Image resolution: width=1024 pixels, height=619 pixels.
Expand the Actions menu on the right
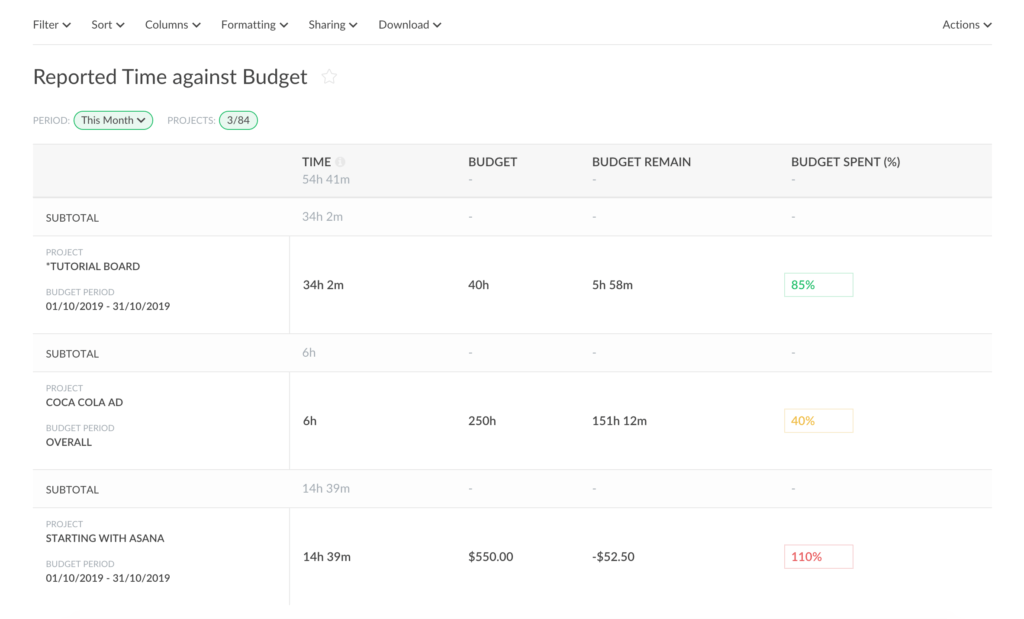965,24
